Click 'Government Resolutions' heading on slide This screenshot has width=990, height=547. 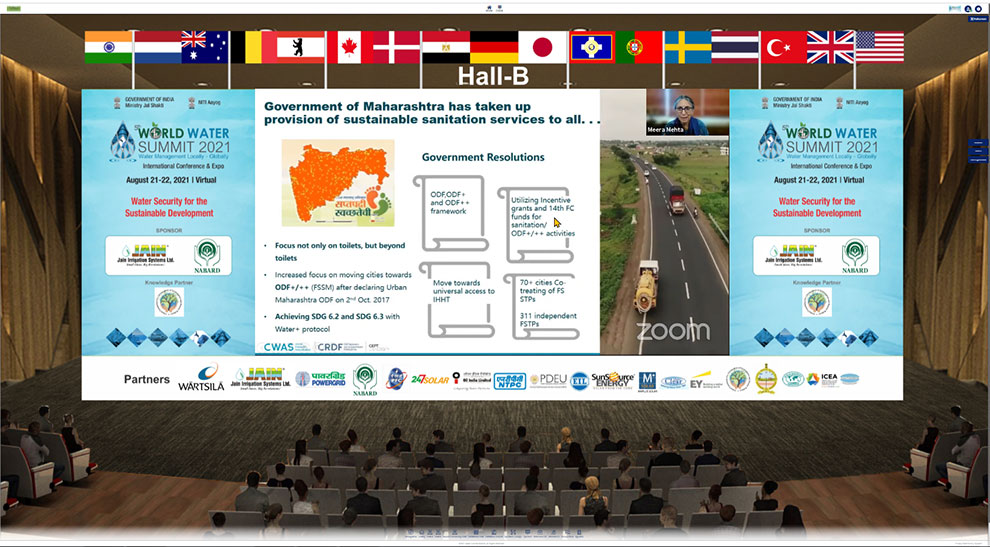(x=483, y=157)
